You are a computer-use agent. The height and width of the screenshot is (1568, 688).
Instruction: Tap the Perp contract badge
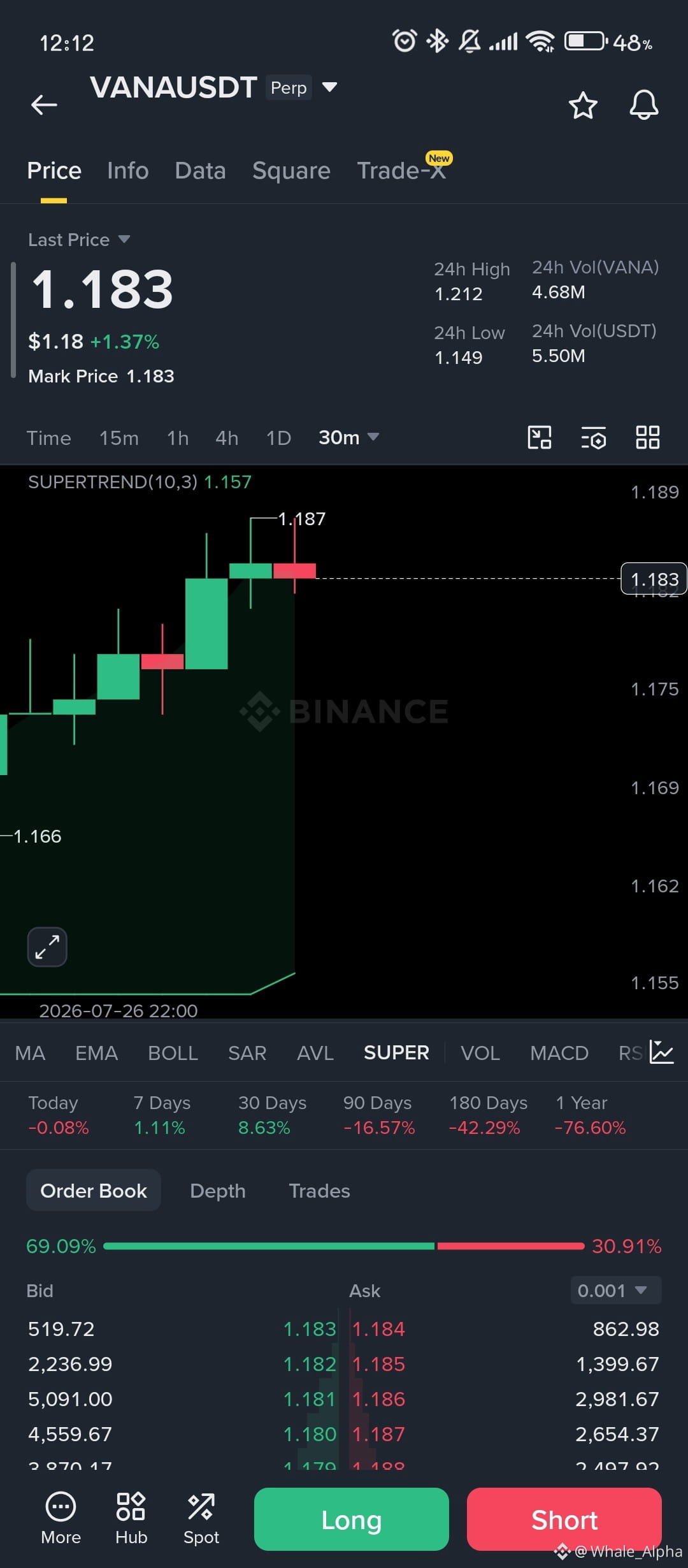tap(289, 87)
